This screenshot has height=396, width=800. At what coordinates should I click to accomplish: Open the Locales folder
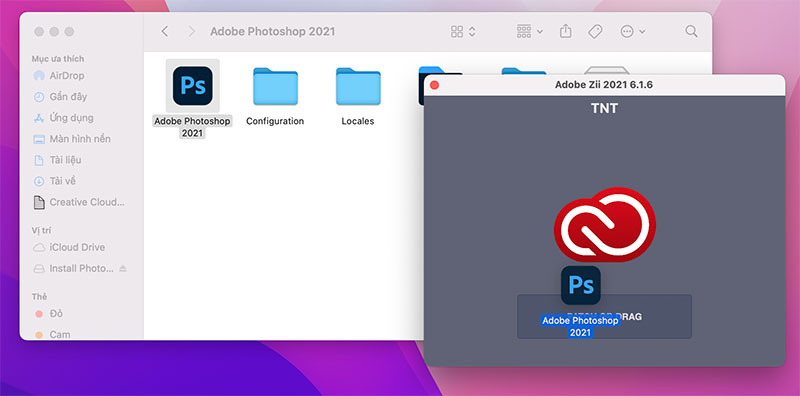click(x=358, y=86)
